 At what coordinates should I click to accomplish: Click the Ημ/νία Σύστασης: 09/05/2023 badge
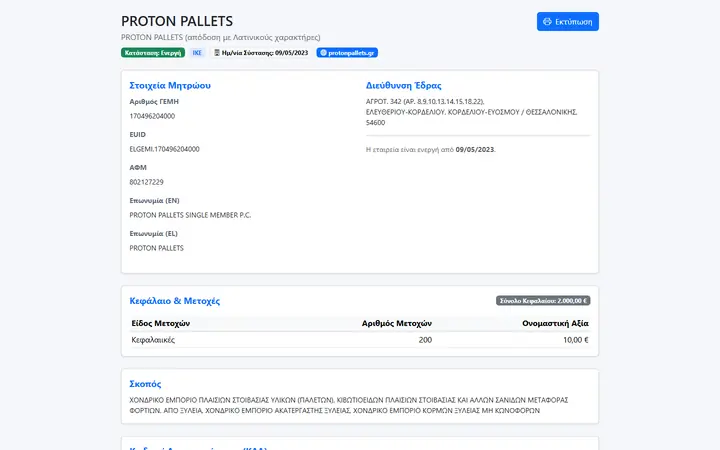pyautogui.click(x=261, y=53)
